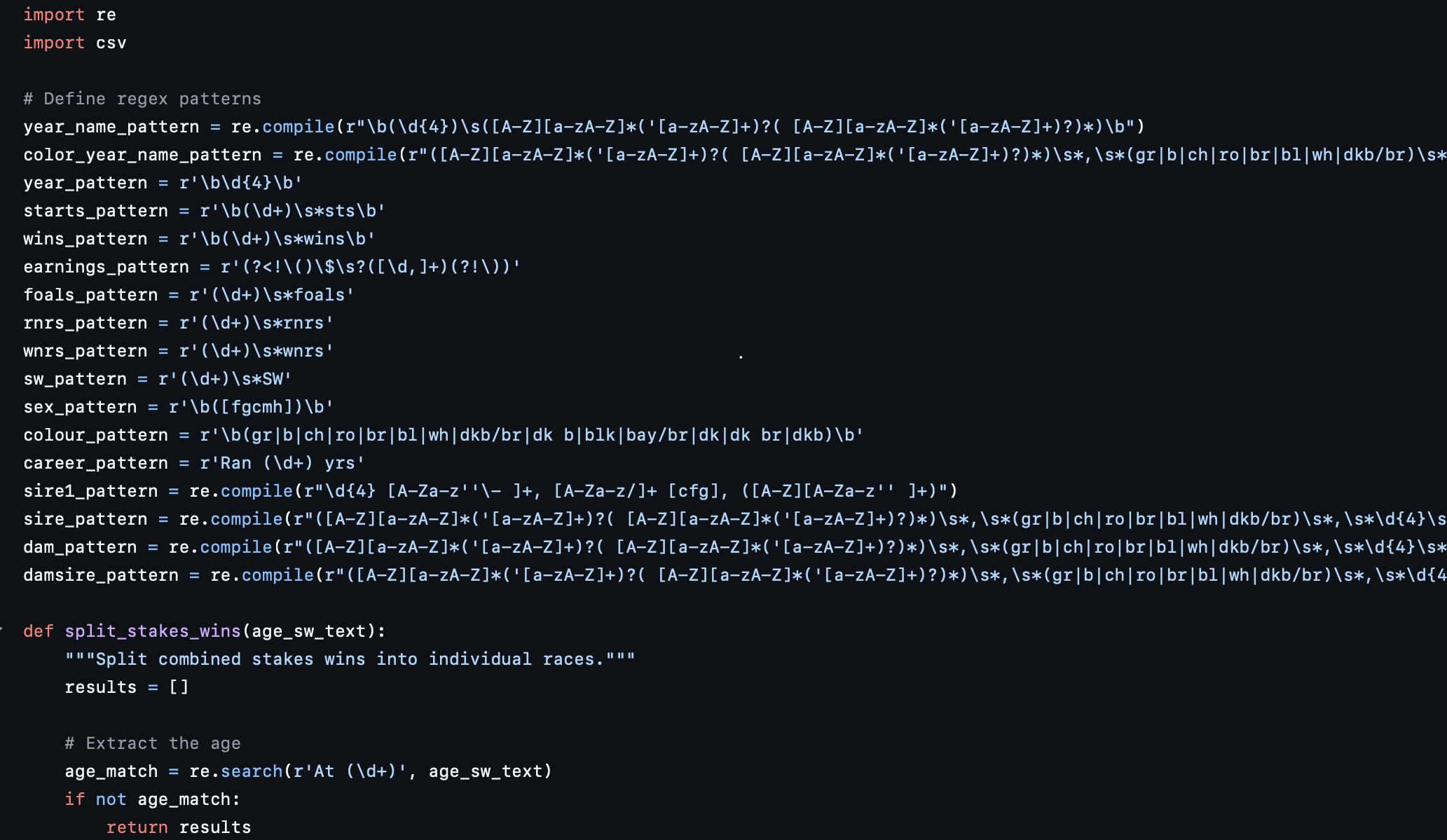The image size is (1447, 840).
Task: Click the colour_pattern regex string
Action: 532,435
